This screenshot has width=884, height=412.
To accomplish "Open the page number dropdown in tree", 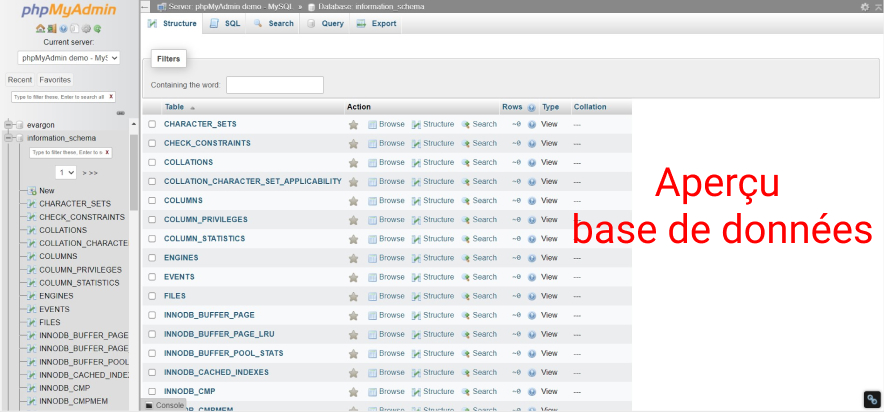I will click(66, 172).
